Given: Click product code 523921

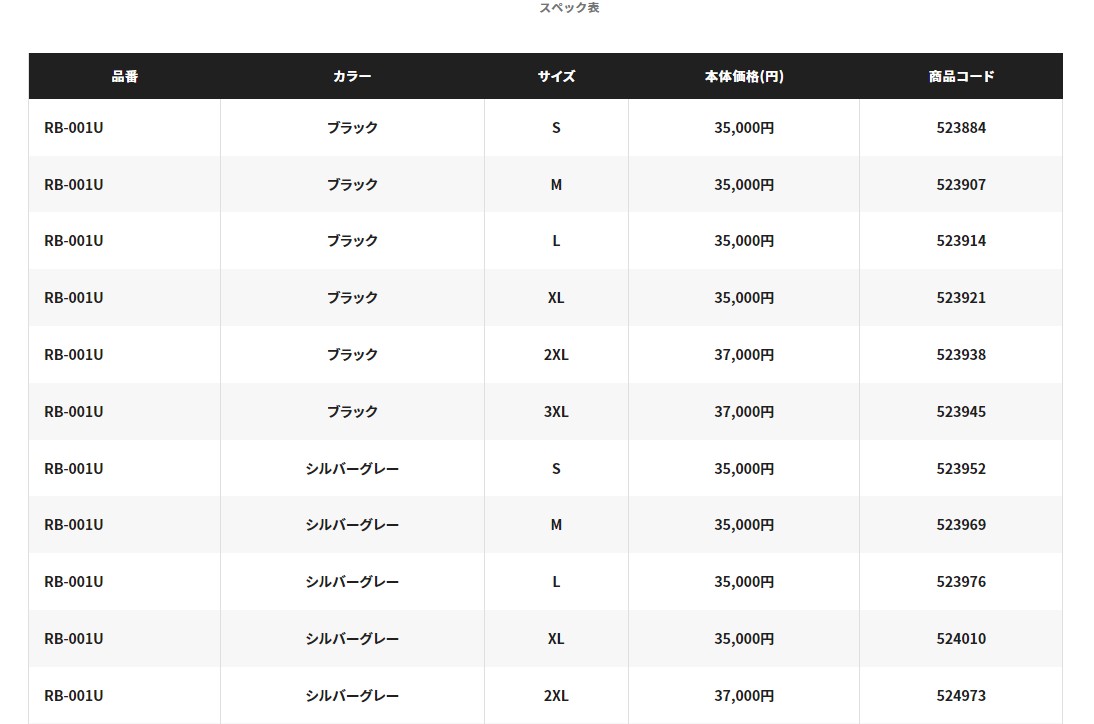Looking at the screenshot, I should point(961,298).
